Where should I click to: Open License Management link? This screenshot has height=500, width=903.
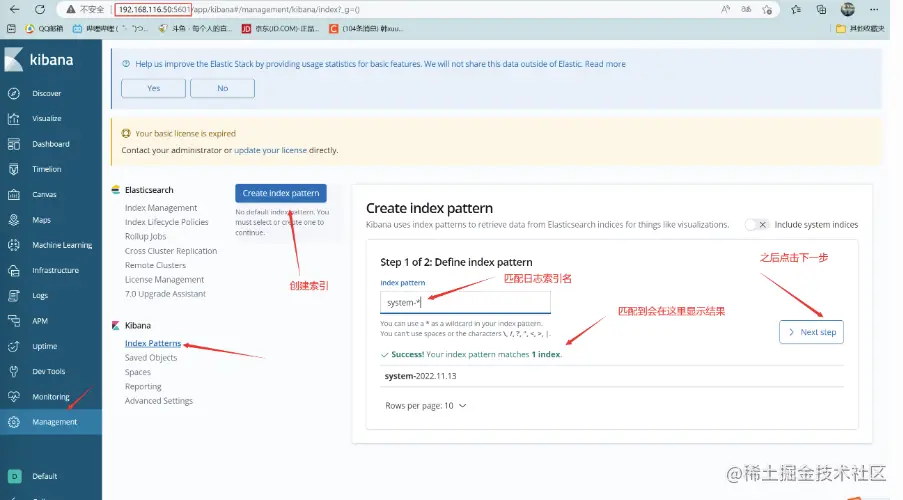click(164, 280)
